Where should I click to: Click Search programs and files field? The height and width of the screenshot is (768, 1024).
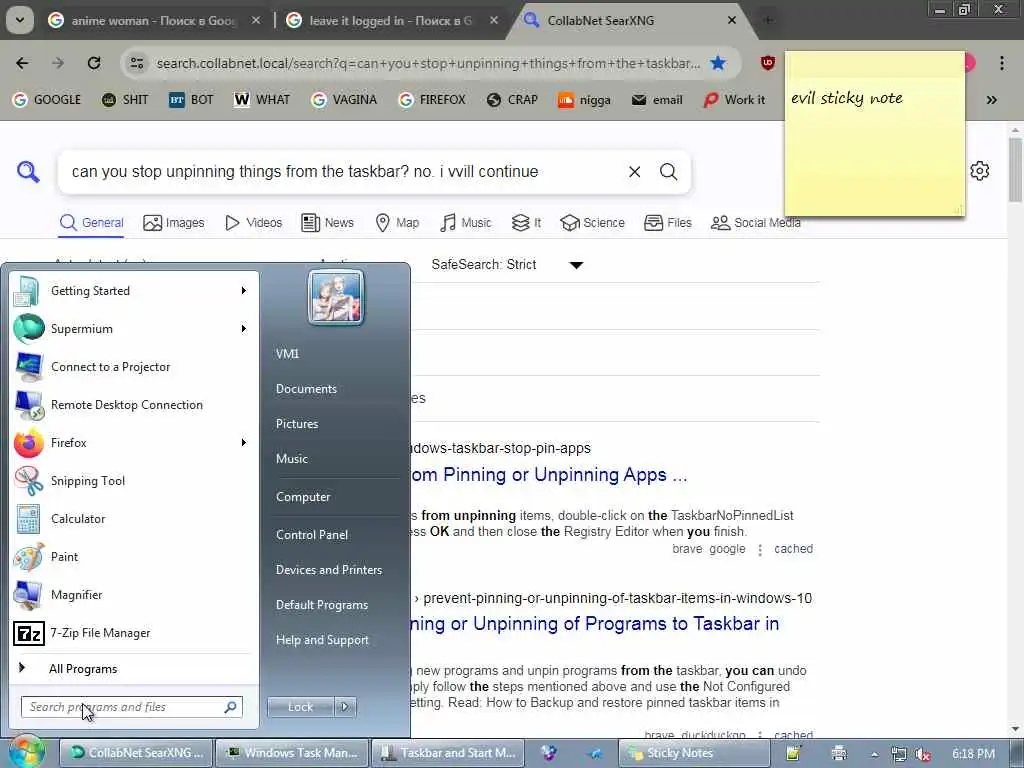click(x=132, y=707)
